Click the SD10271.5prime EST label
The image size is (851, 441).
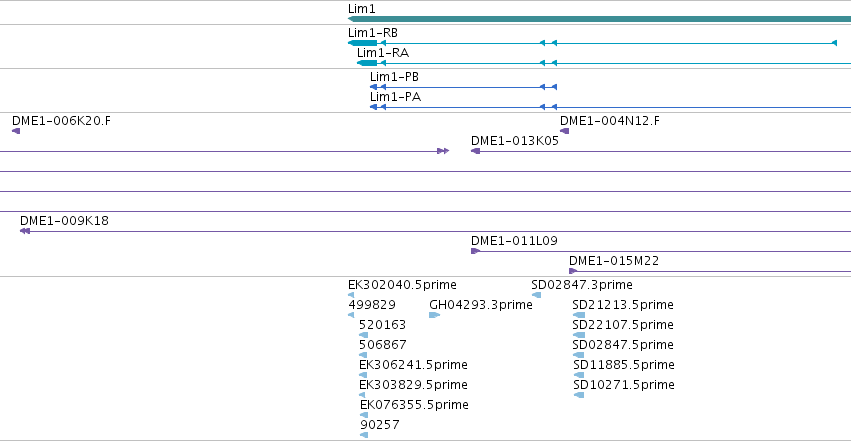(x=624, y=385)
